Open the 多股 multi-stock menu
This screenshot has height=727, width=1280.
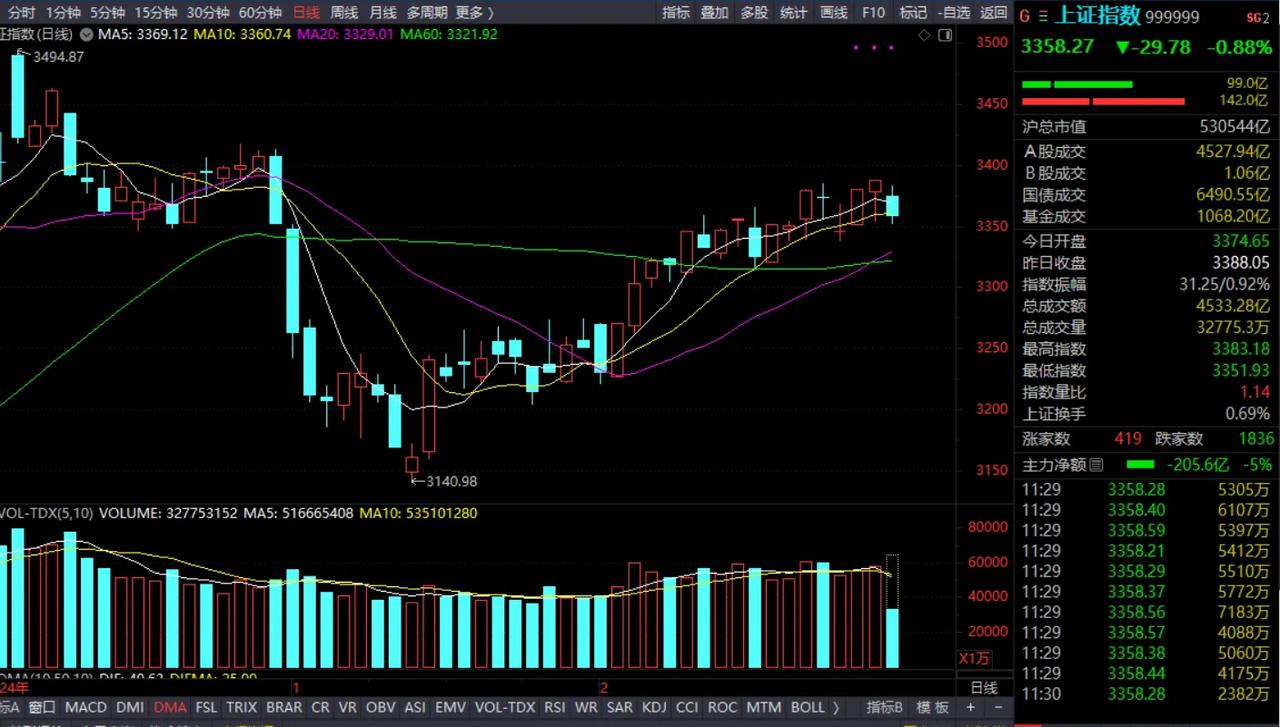754,13
